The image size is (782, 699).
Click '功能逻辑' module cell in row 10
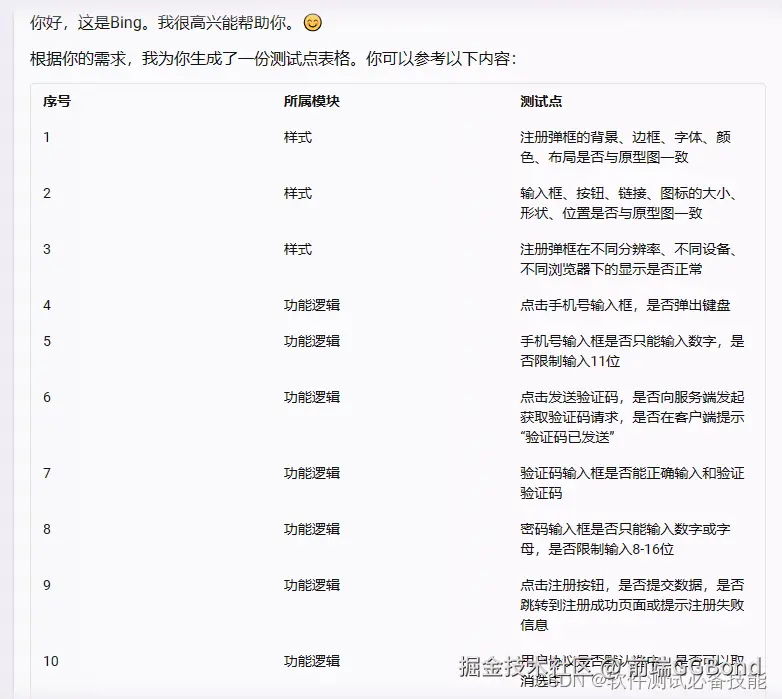[x=312, y=661]
